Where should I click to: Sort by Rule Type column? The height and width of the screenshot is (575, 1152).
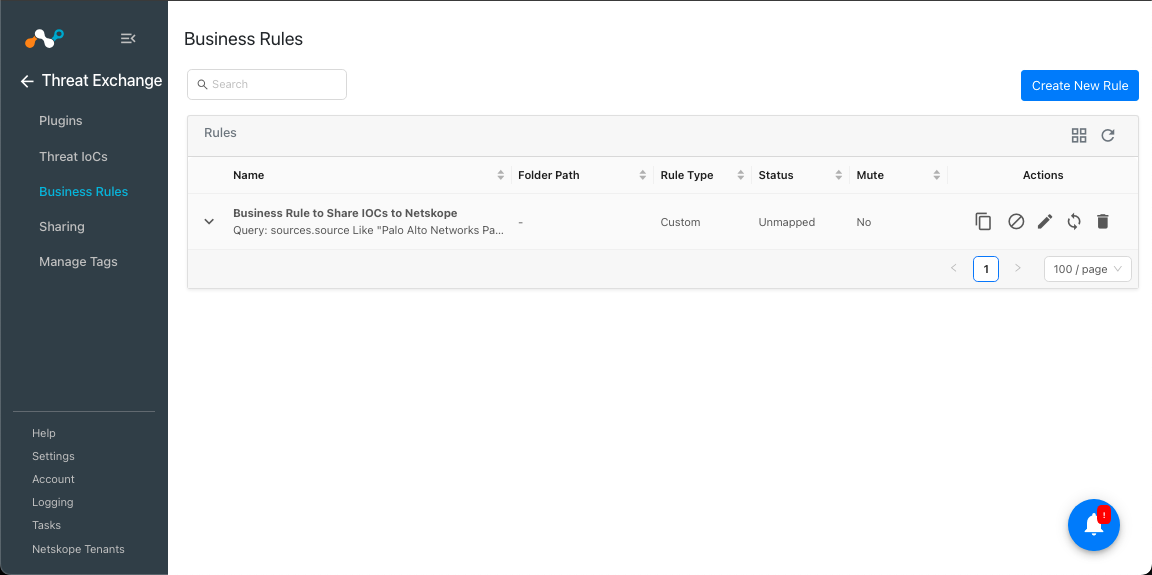click(x=741, y=176)
